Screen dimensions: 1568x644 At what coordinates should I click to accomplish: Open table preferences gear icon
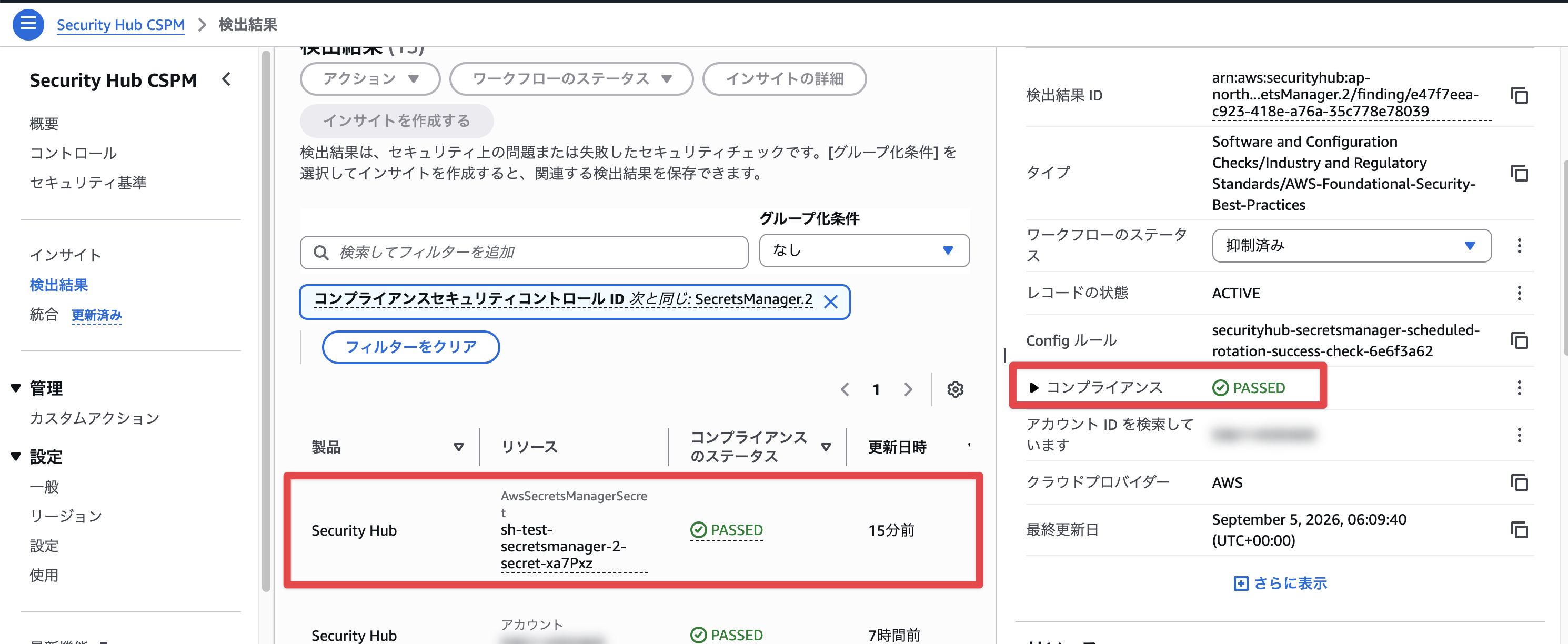(x=955, y=389)
